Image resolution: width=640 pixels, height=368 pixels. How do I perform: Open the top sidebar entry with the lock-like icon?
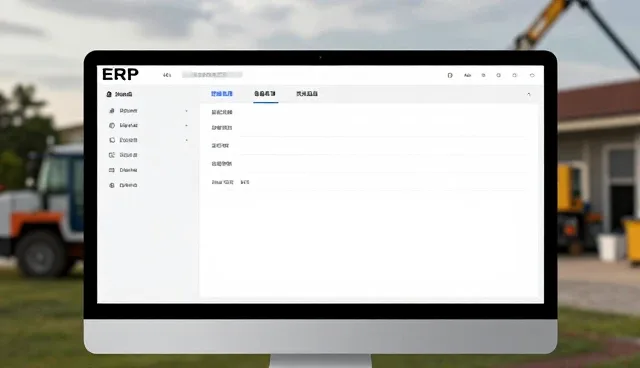click(119, 94)
